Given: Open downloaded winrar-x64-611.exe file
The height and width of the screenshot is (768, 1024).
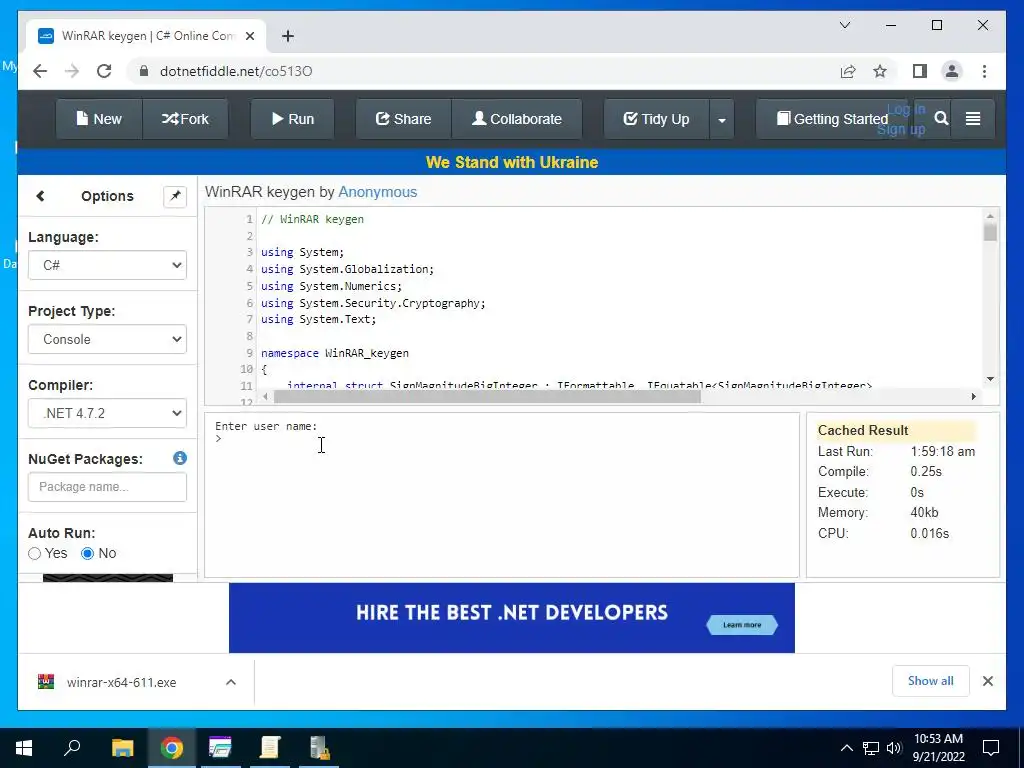Looking at the screenshot, I should pos(121,682).
